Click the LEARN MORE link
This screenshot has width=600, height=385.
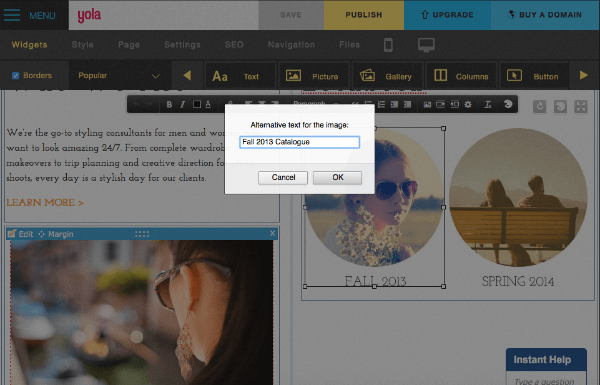(x=45, y=202)
